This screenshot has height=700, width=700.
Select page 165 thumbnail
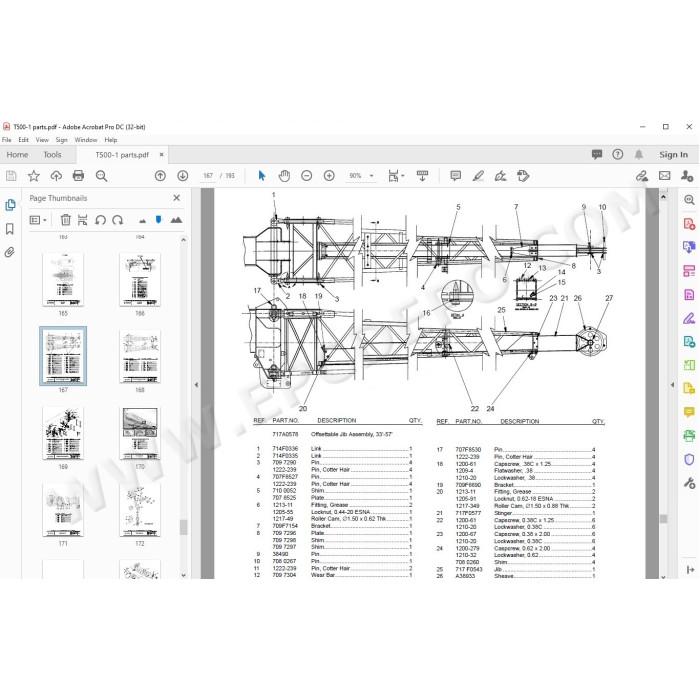[x=63, y=279]
